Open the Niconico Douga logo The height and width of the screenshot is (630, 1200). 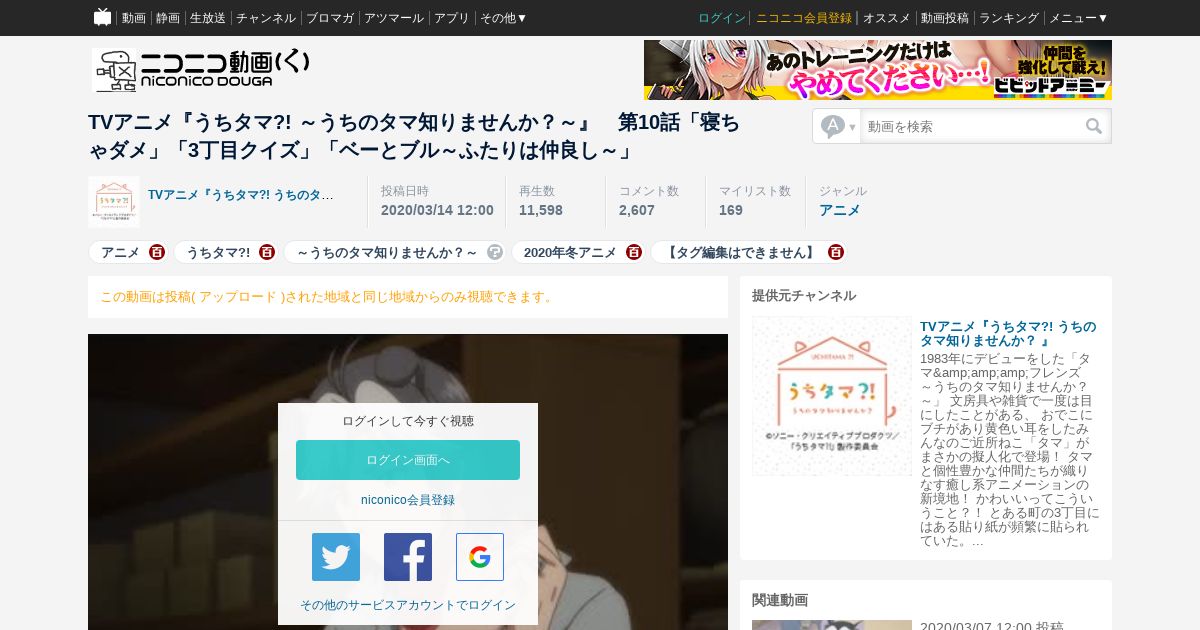pyautogui.click(x=201, y=70)
